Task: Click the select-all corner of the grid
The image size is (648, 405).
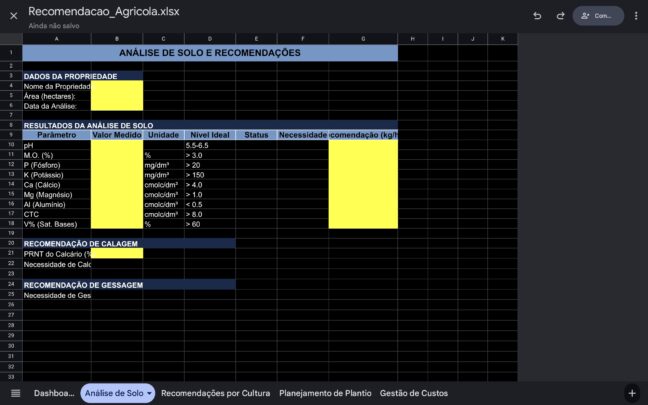Action: 11,38
